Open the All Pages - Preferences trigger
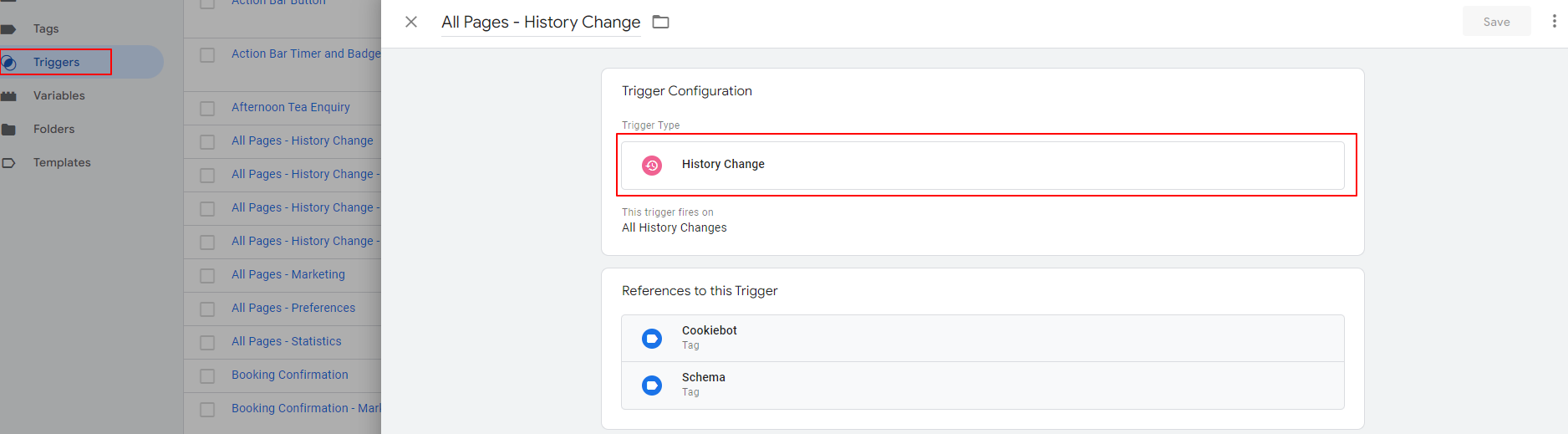The height and width of the screenshot is (434, 1568). pos(293,308)
